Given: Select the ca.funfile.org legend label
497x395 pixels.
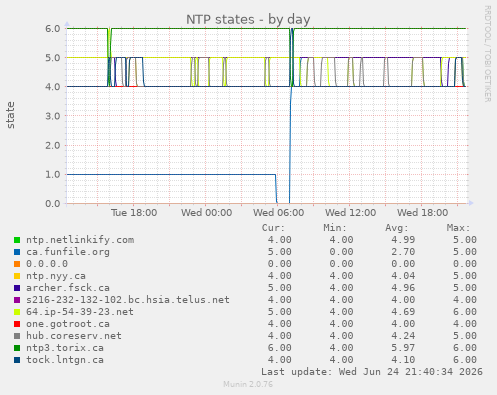Looking at the screenshot, I should pyautogui.click(x=68, y=252).
